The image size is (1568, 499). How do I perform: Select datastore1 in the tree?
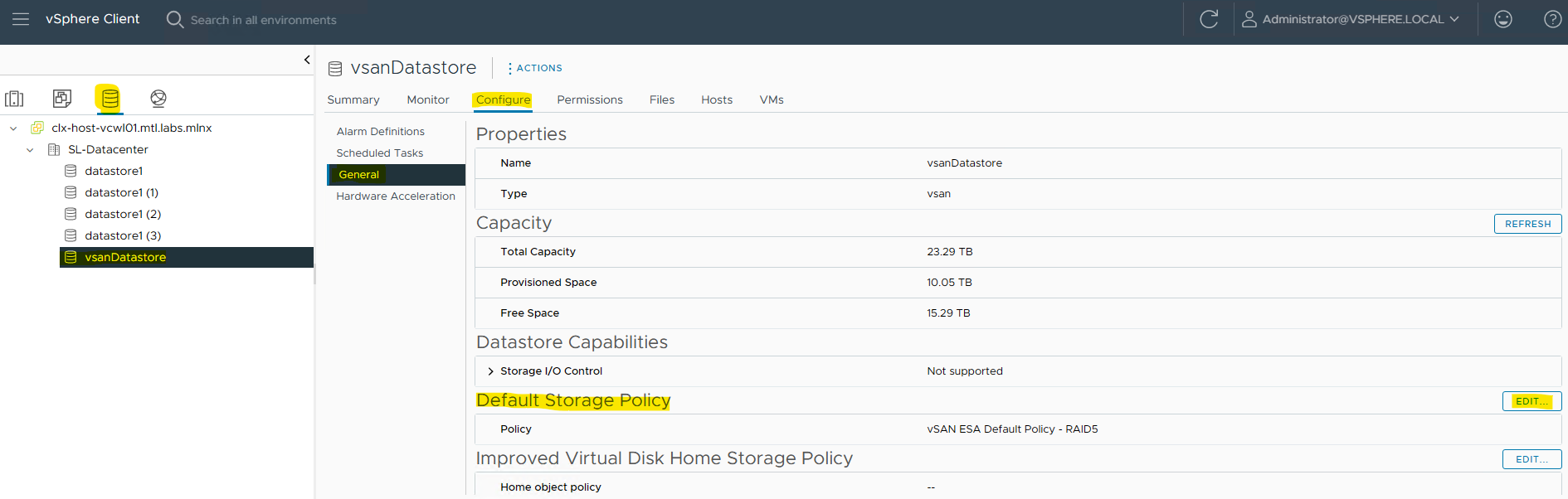114,171
